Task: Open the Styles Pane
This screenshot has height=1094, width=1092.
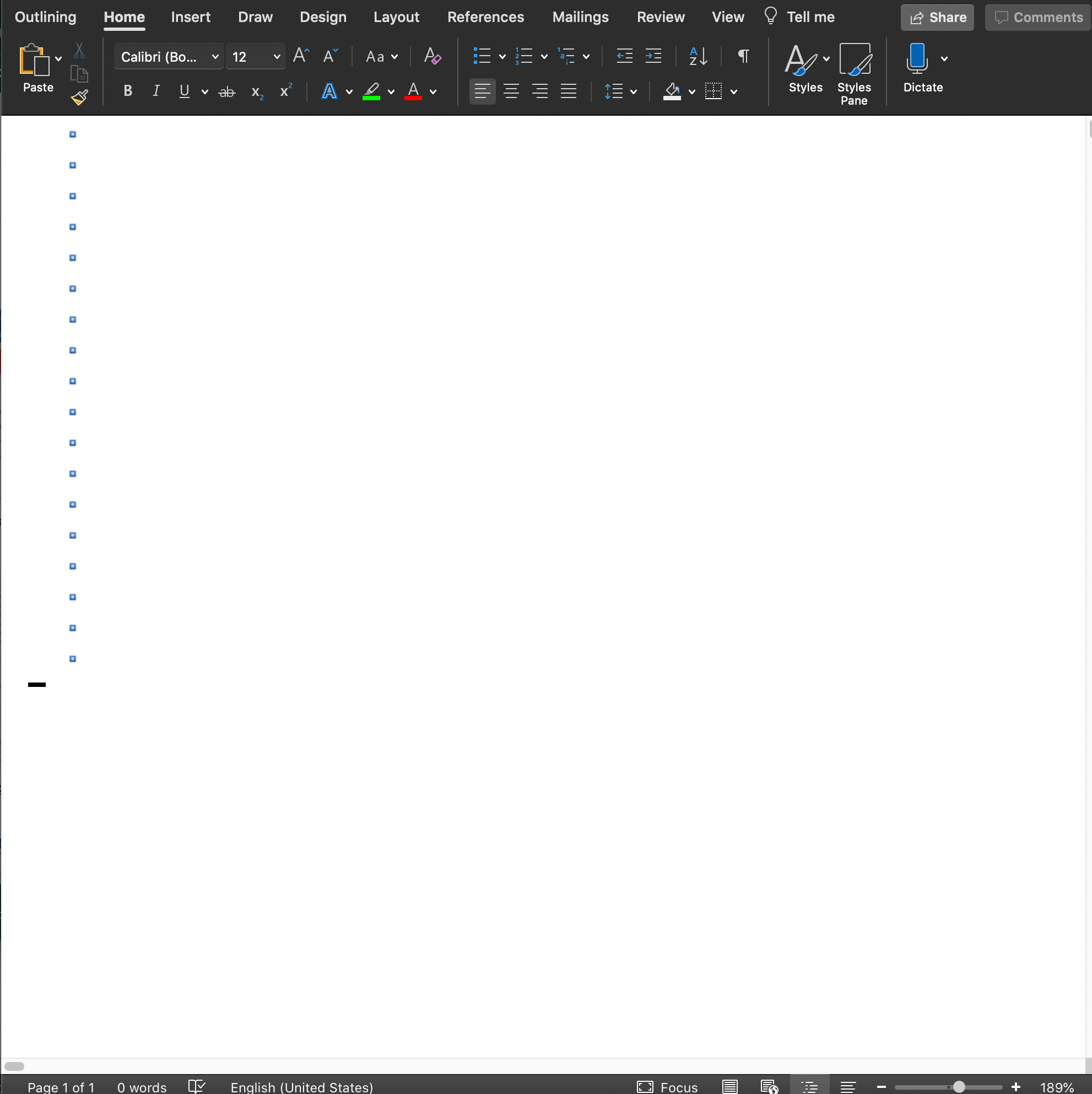Action: pyautogui.click(x=854, y=73)
